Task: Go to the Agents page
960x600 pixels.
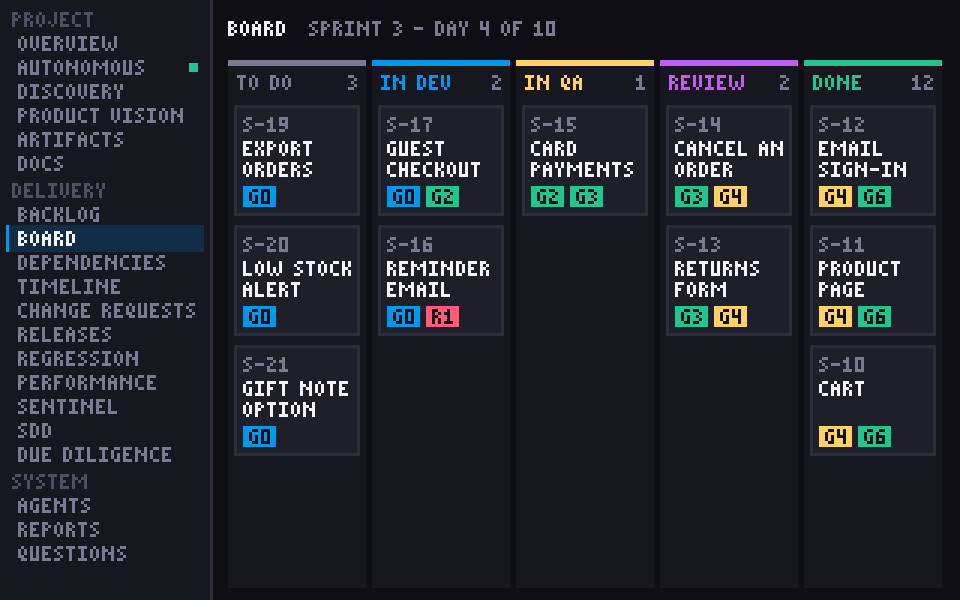Action: coord(54,505)
